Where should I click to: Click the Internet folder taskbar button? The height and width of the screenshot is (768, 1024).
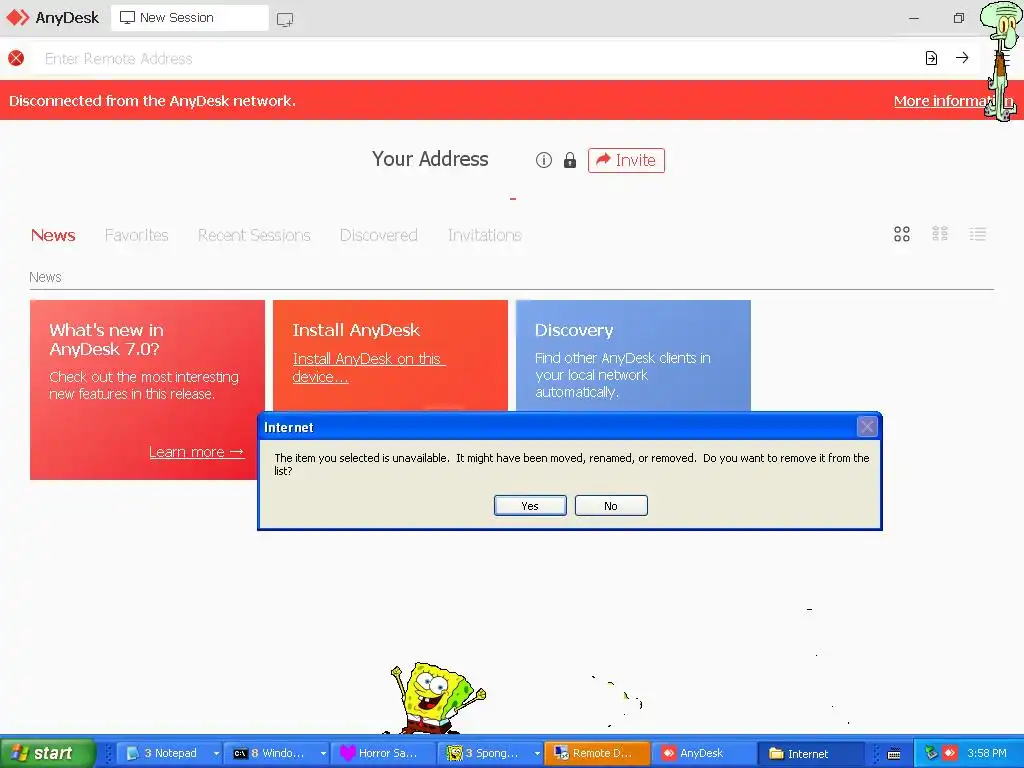coord(812,753)
